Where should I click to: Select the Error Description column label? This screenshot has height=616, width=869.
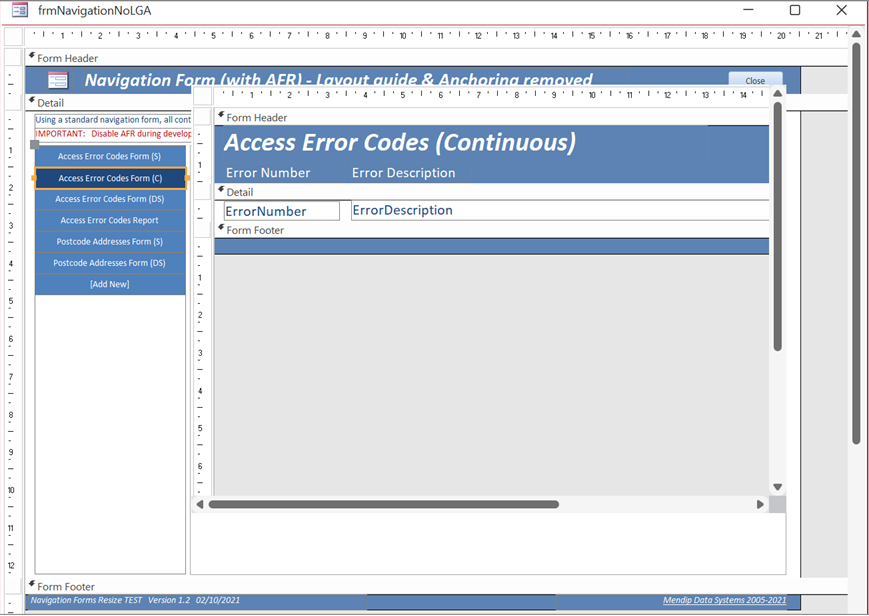(x=409, y=172)
